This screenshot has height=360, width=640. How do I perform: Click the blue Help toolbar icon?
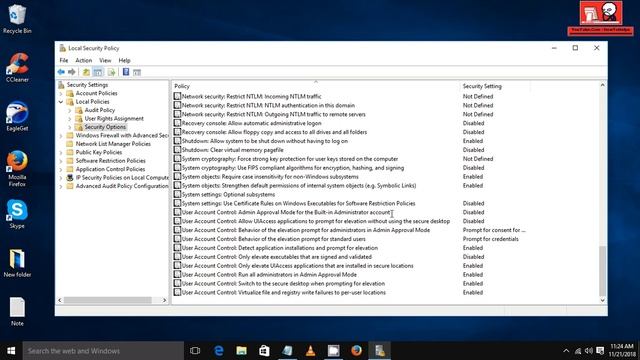126,72
